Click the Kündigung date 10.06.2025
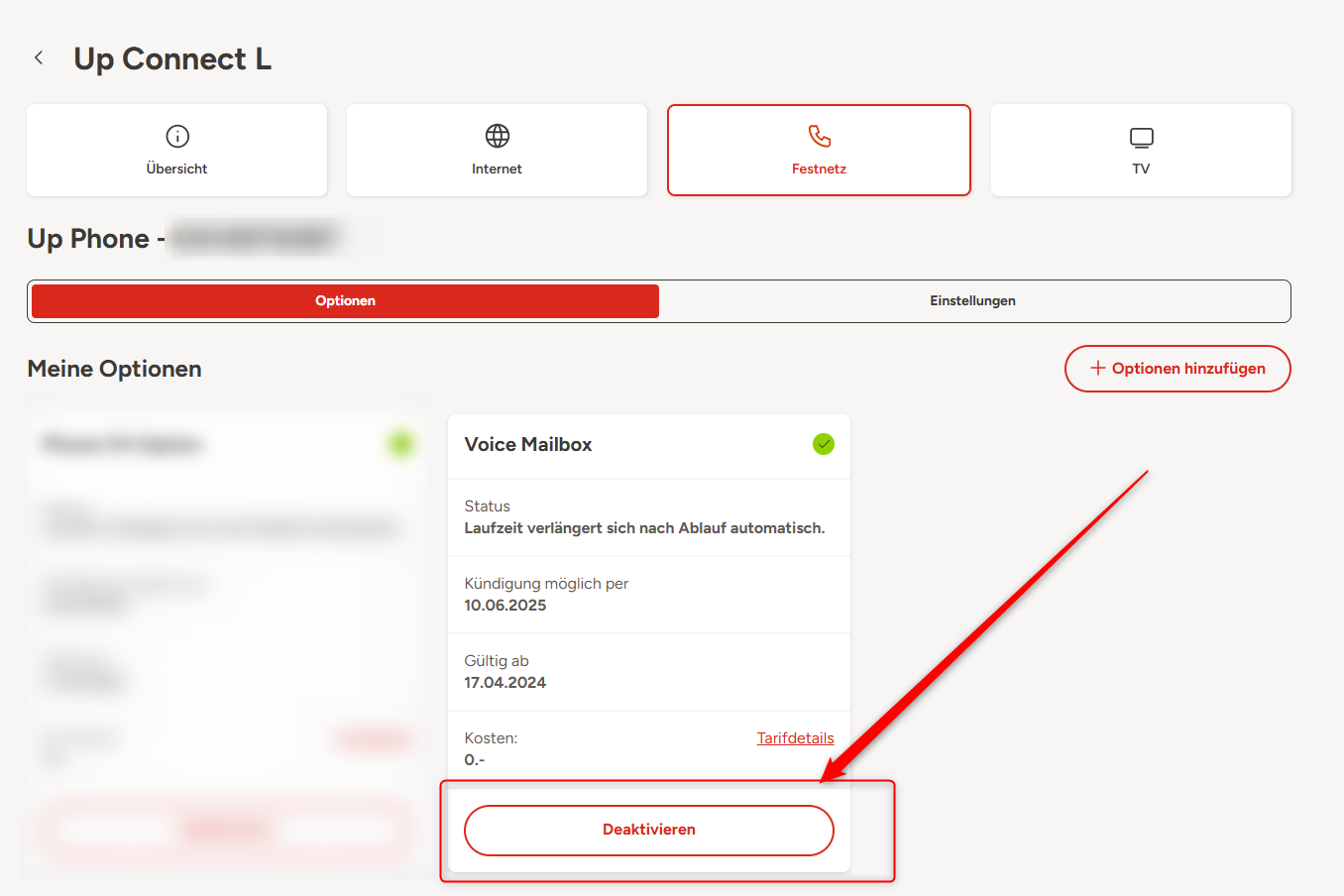Viewport: 1344px width, 896px height. pyautogui.click(x=505, y=606)
